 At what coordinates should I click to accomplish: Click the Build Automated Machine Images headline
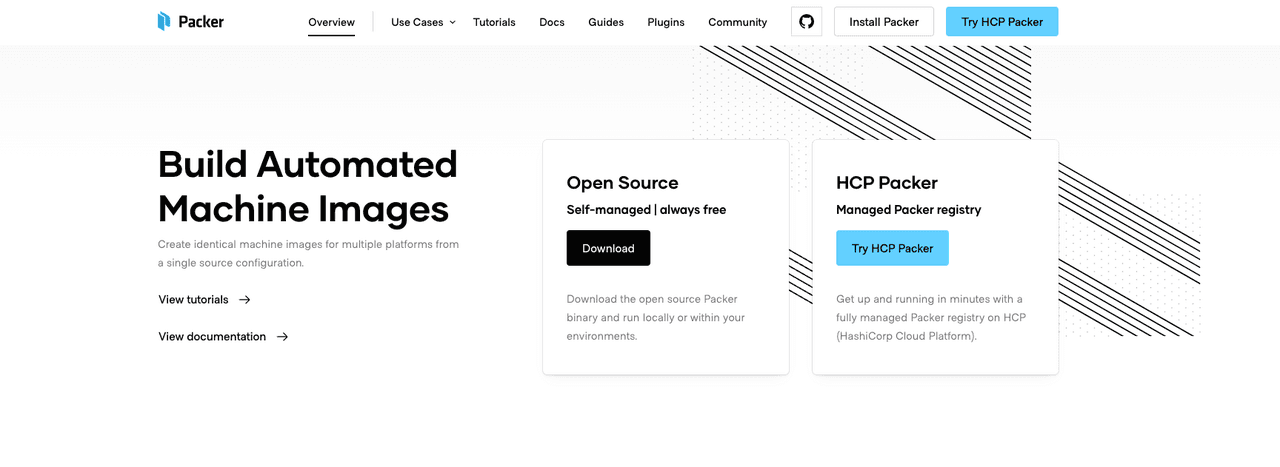308,186
